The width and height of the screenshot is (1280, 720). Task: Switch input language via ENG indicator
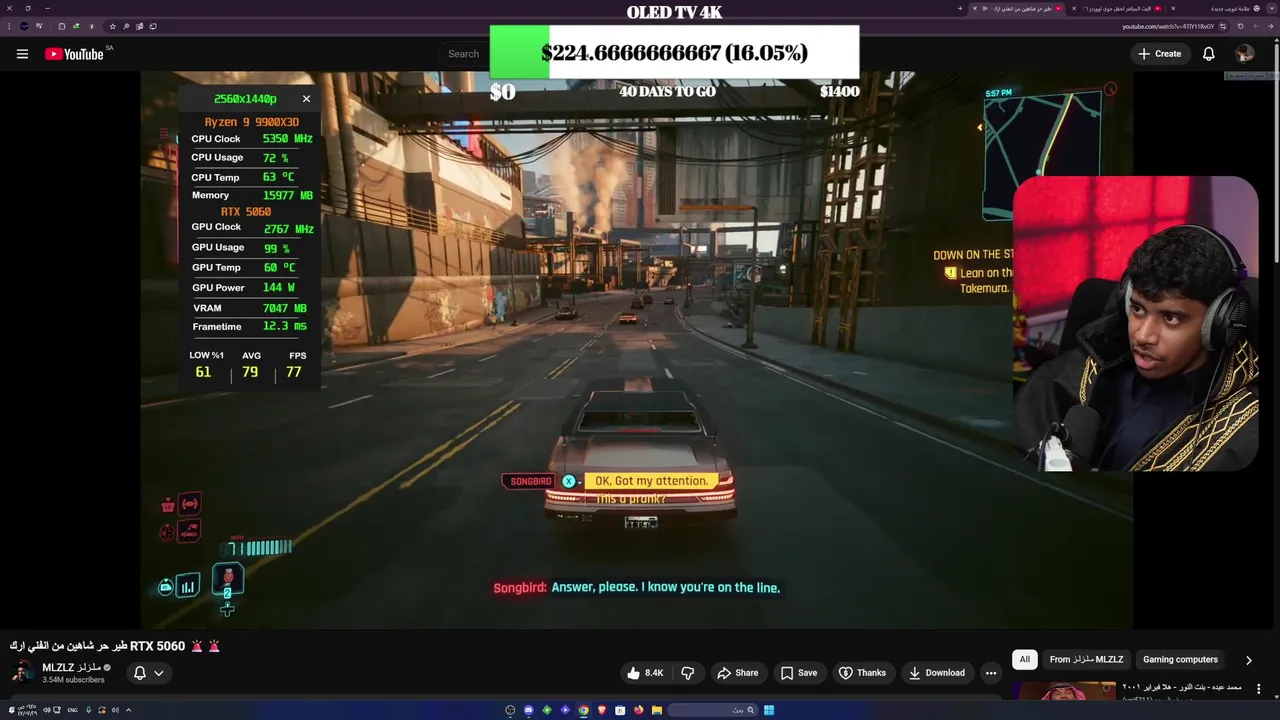[x=73, y=711]
